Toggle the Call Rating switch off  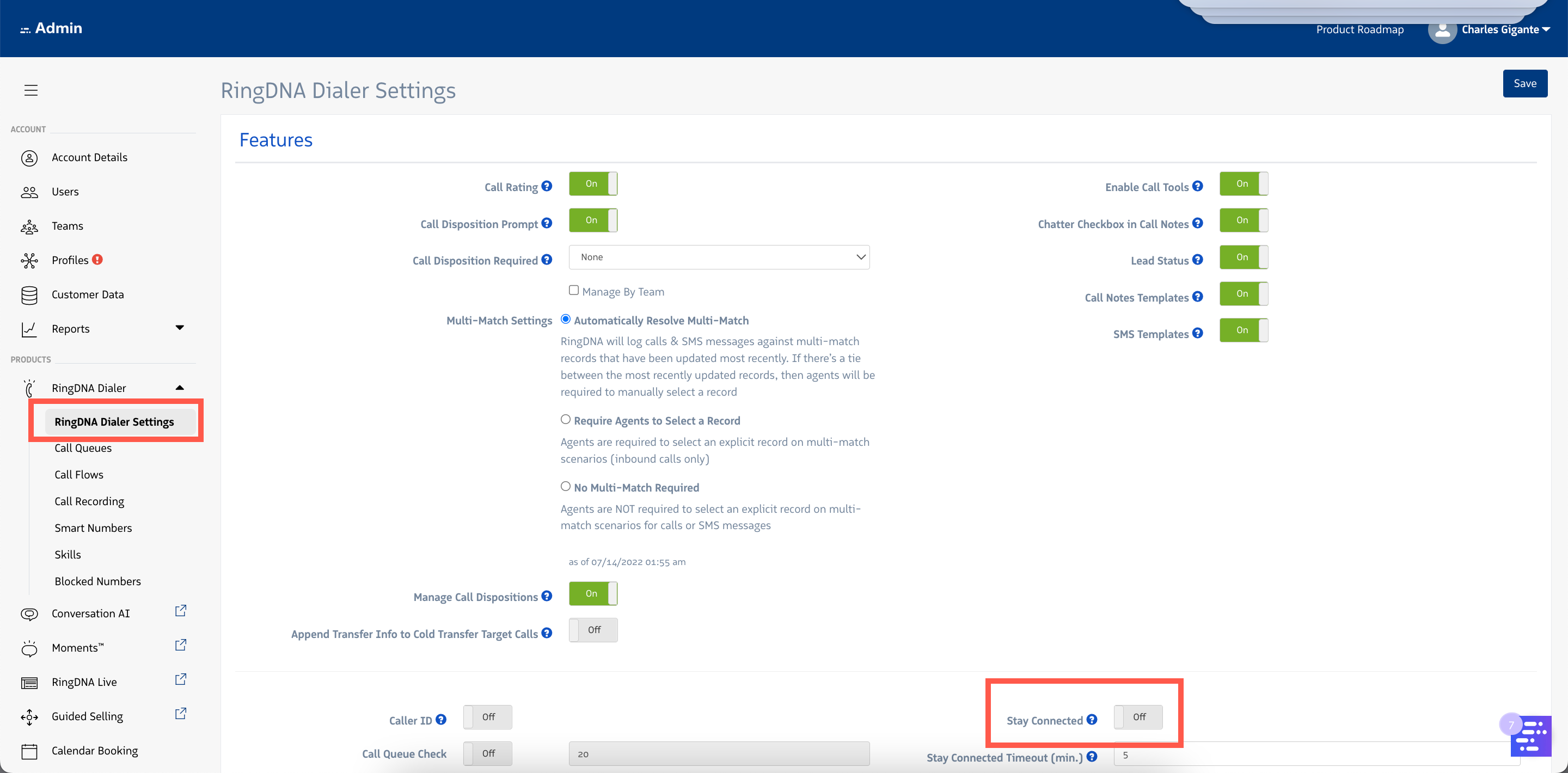click(x=593, y=184)
